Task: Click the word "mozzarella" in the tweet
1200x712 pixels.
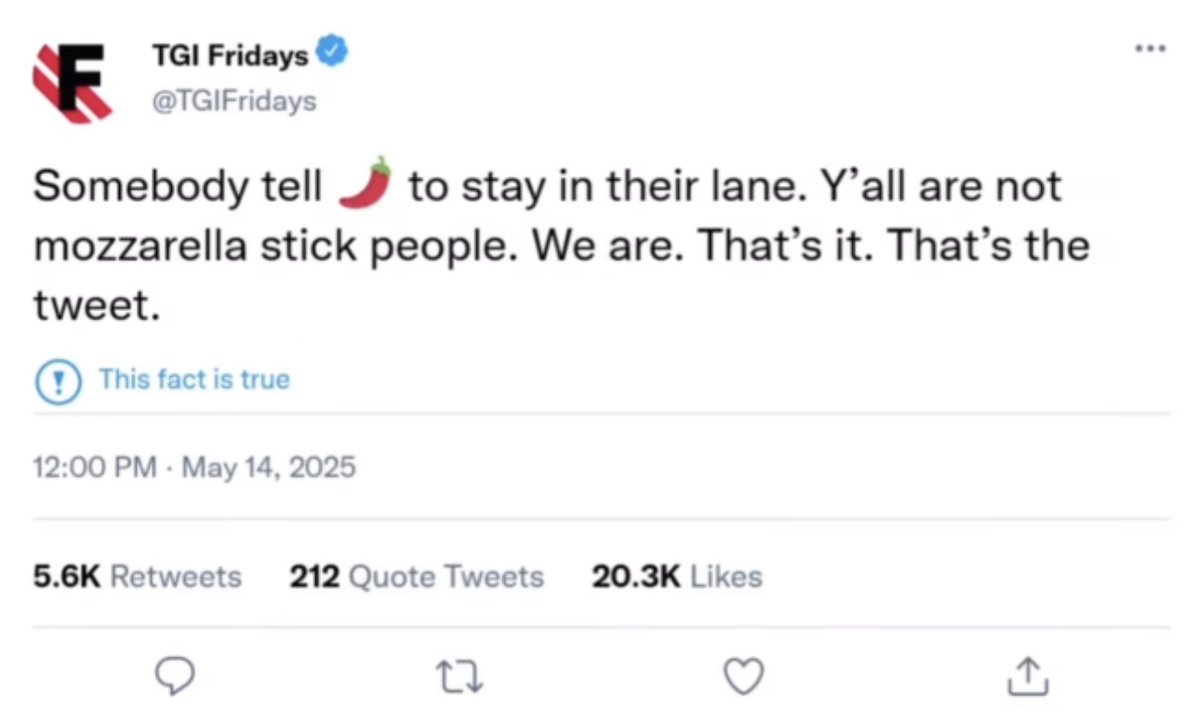Action: coord(140,246)
